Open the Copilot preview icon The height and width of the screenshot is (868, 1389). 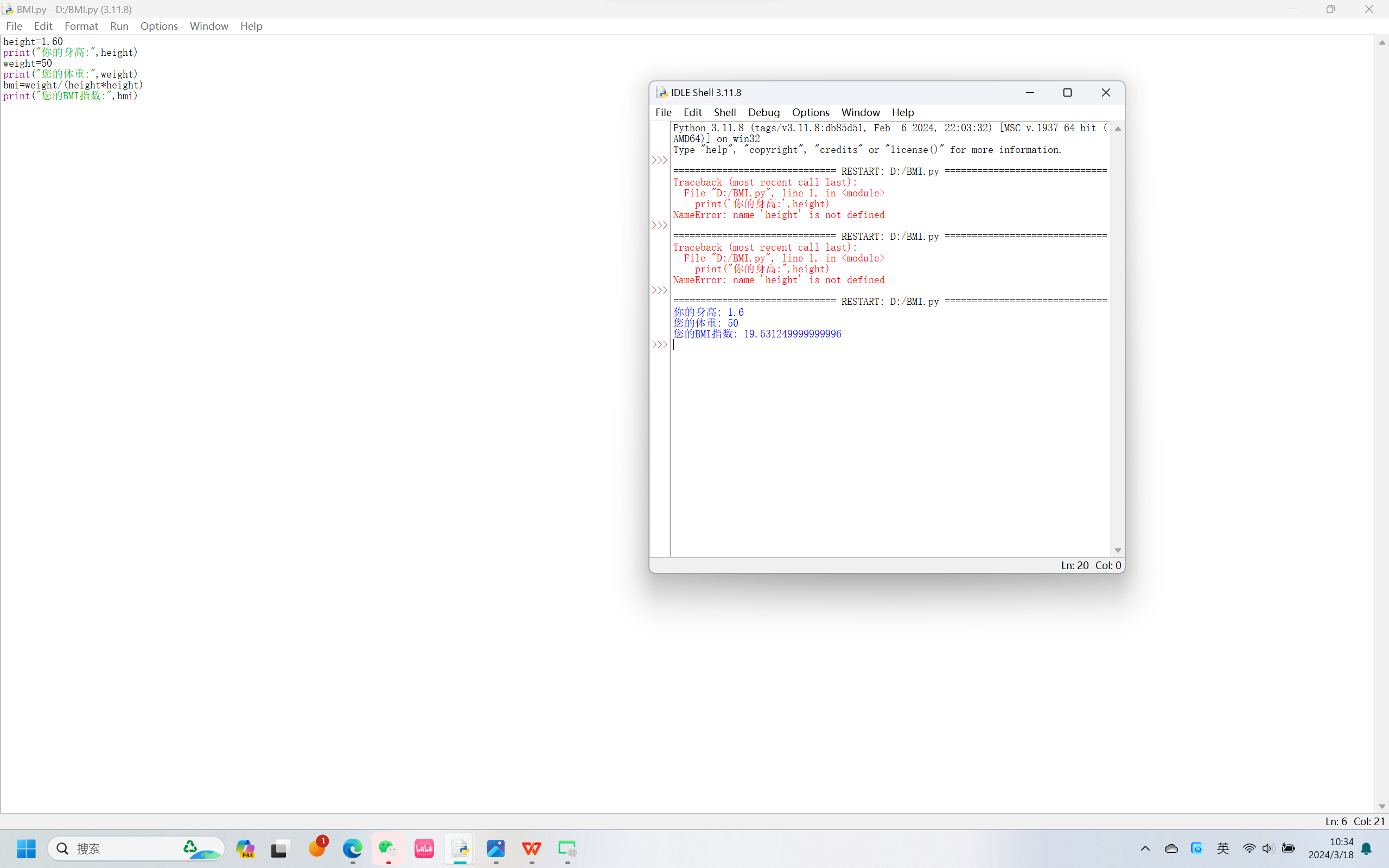(246, 848)
